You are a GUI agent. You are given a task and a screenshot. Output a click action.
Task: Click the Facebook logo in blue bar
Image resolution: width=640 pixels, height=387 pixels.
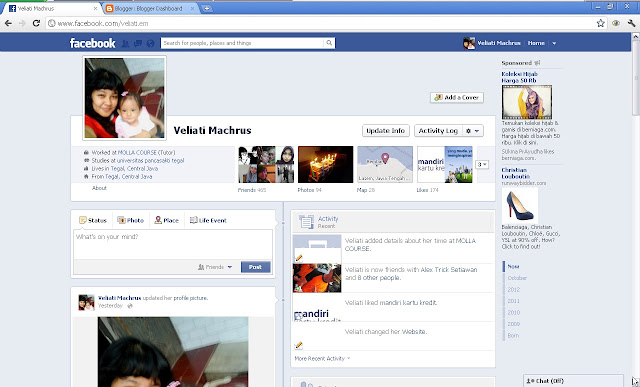(92, 43)
